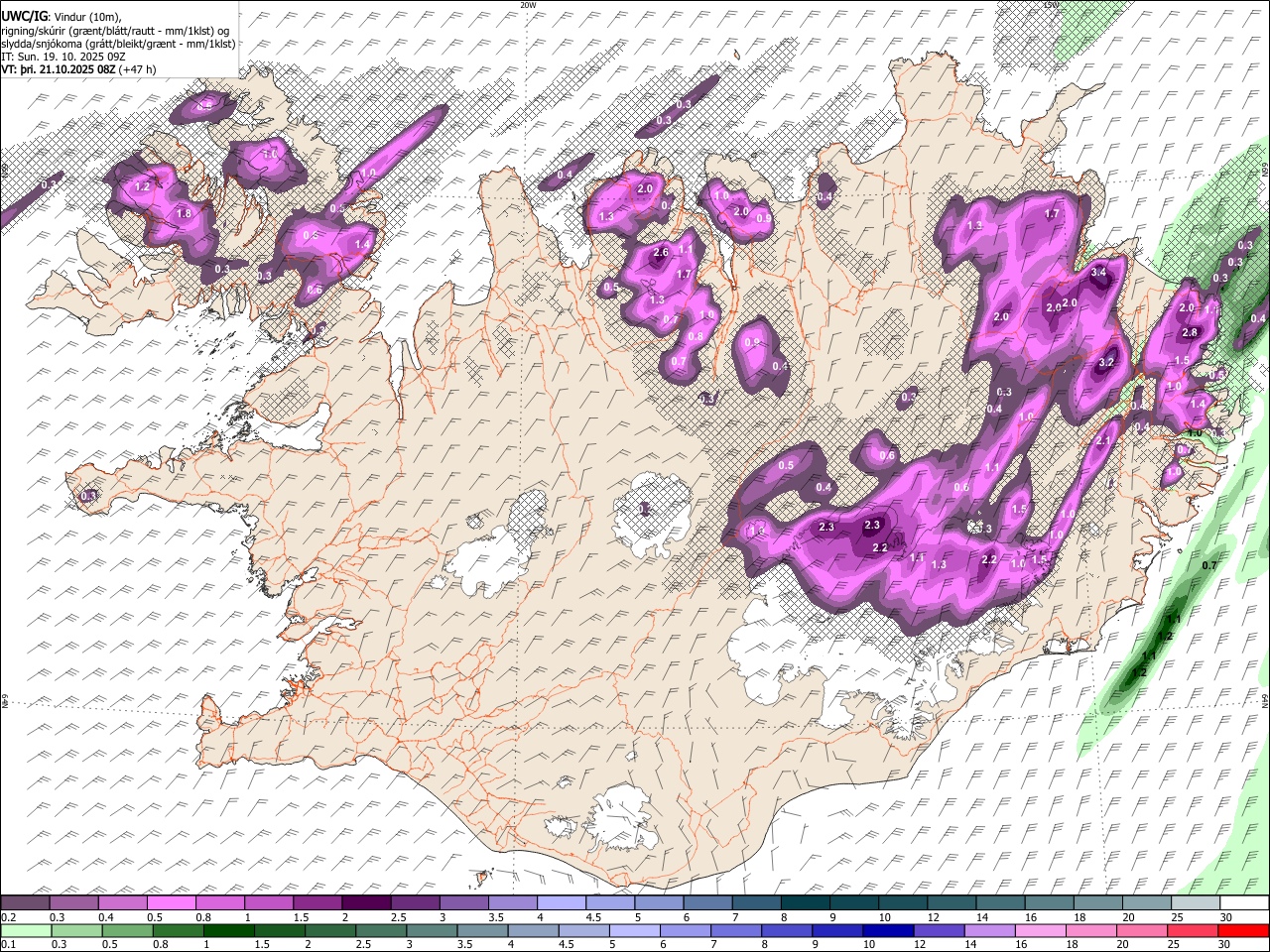Click the 1.8 value in the Westfjords
This screenshot has height=952, width=1270.
point(184,213)
